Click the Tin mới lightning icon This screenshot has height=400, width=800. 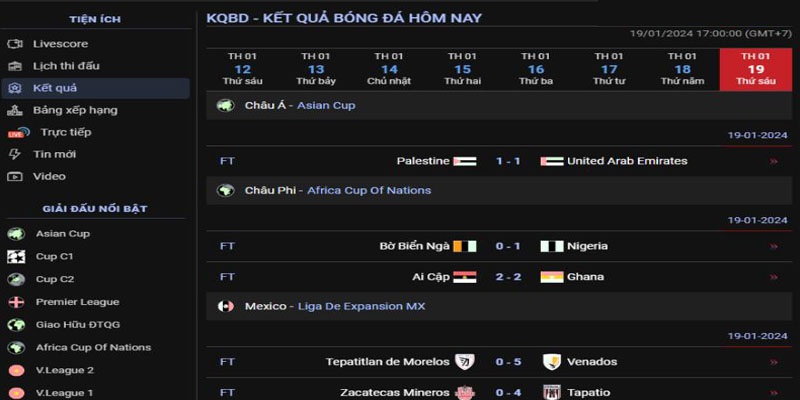point(15,154)
